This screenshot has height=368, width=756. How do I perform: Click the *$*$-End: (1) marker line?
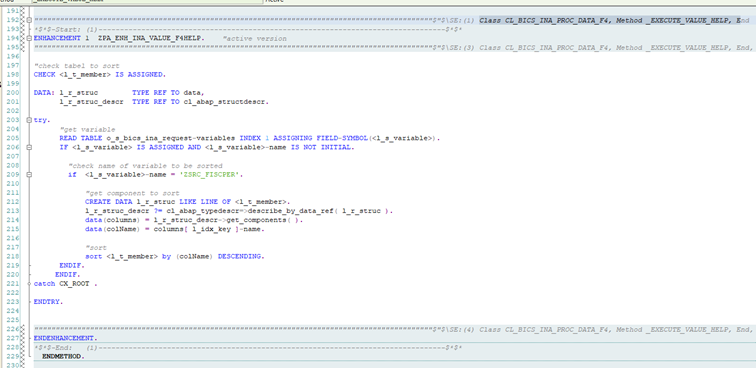(x=248, y=347)
